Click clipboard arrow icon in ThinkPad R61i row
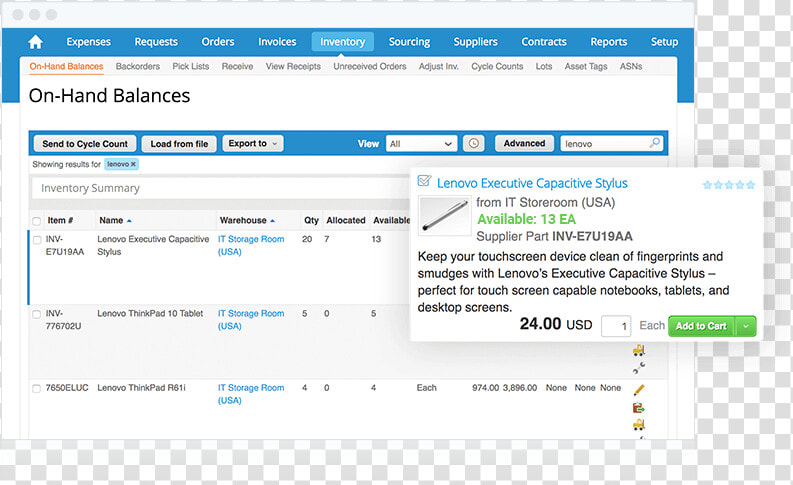 pyautogui.click(x=638, y=407)
